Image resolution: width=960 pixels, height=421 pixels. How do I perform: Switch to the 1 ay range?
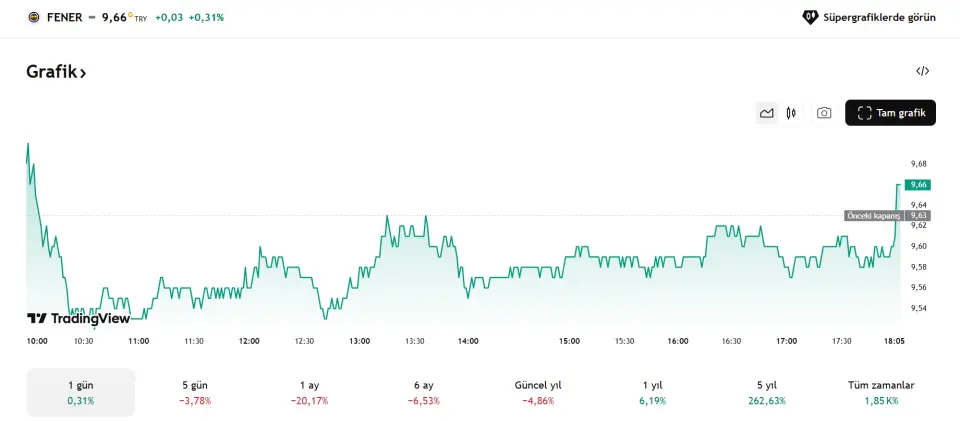(309, 392)
